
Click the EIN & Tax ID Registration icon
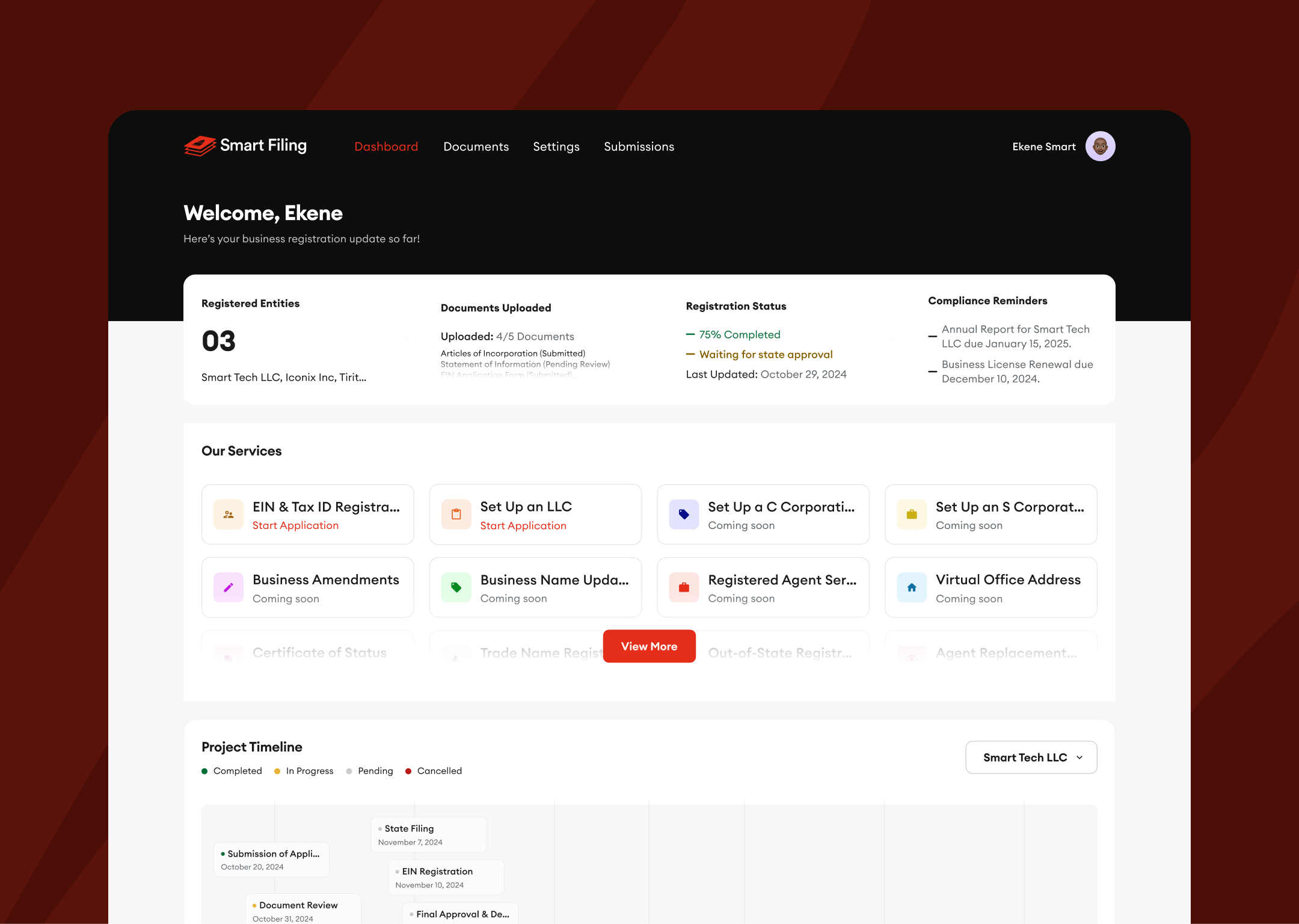[x=229, y=515]
